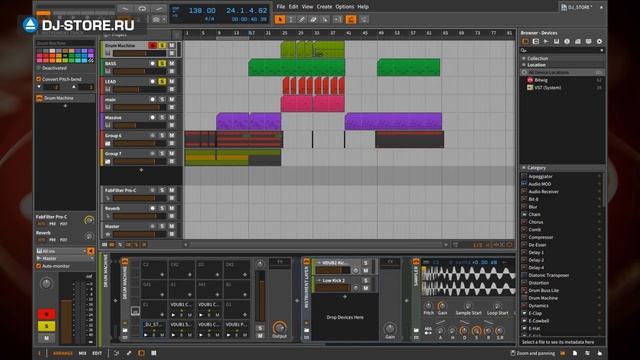The width and height of the screenshot is (640, 360).
Task: Open the clips tab icon in browser
Action: 578,41
